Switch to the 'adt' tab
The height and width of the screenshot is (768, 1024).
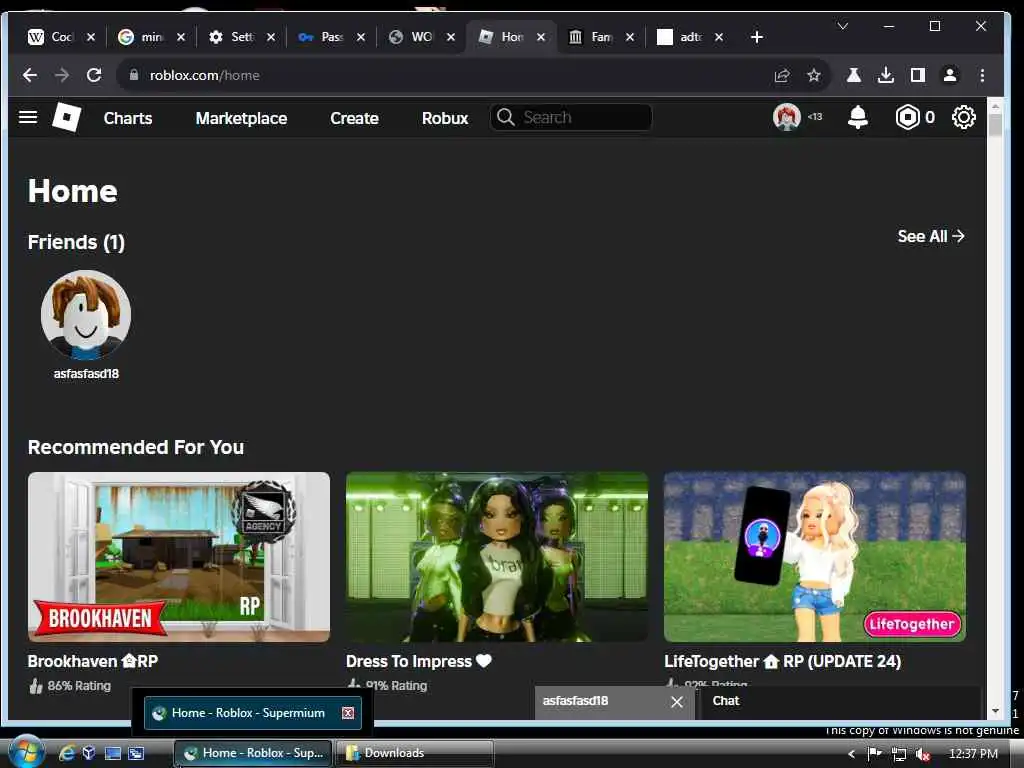pos(682,37)
